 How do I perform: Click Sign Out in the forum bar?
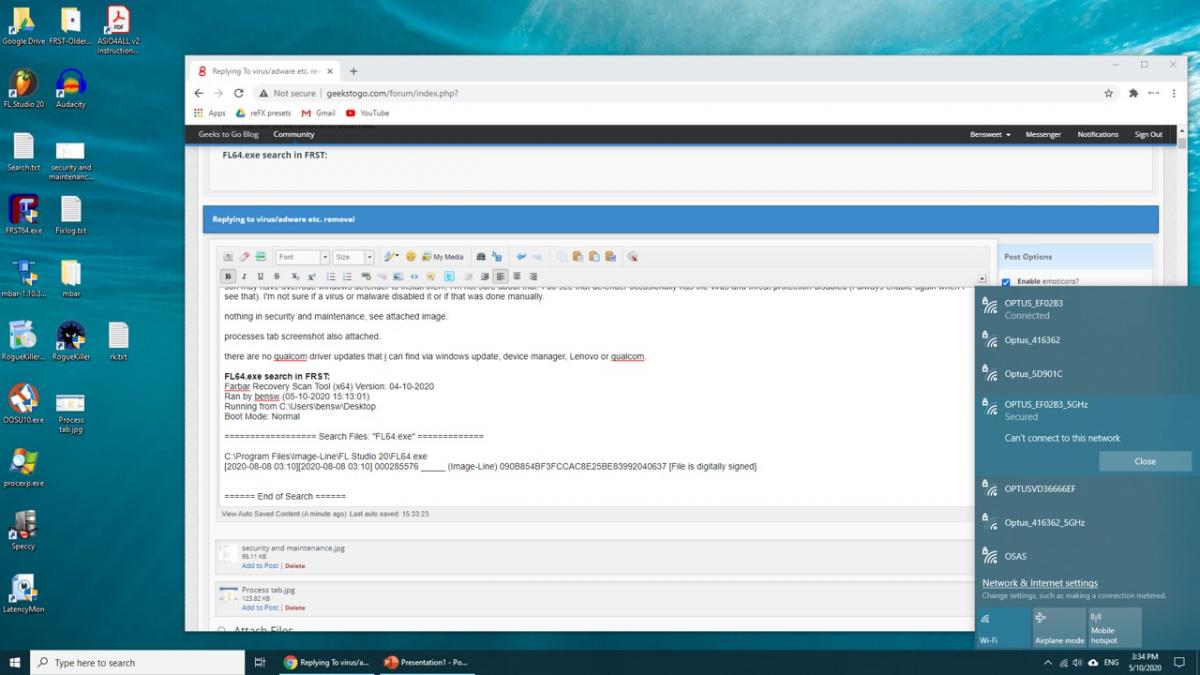pyautogui.click(x=1148, y=134)
